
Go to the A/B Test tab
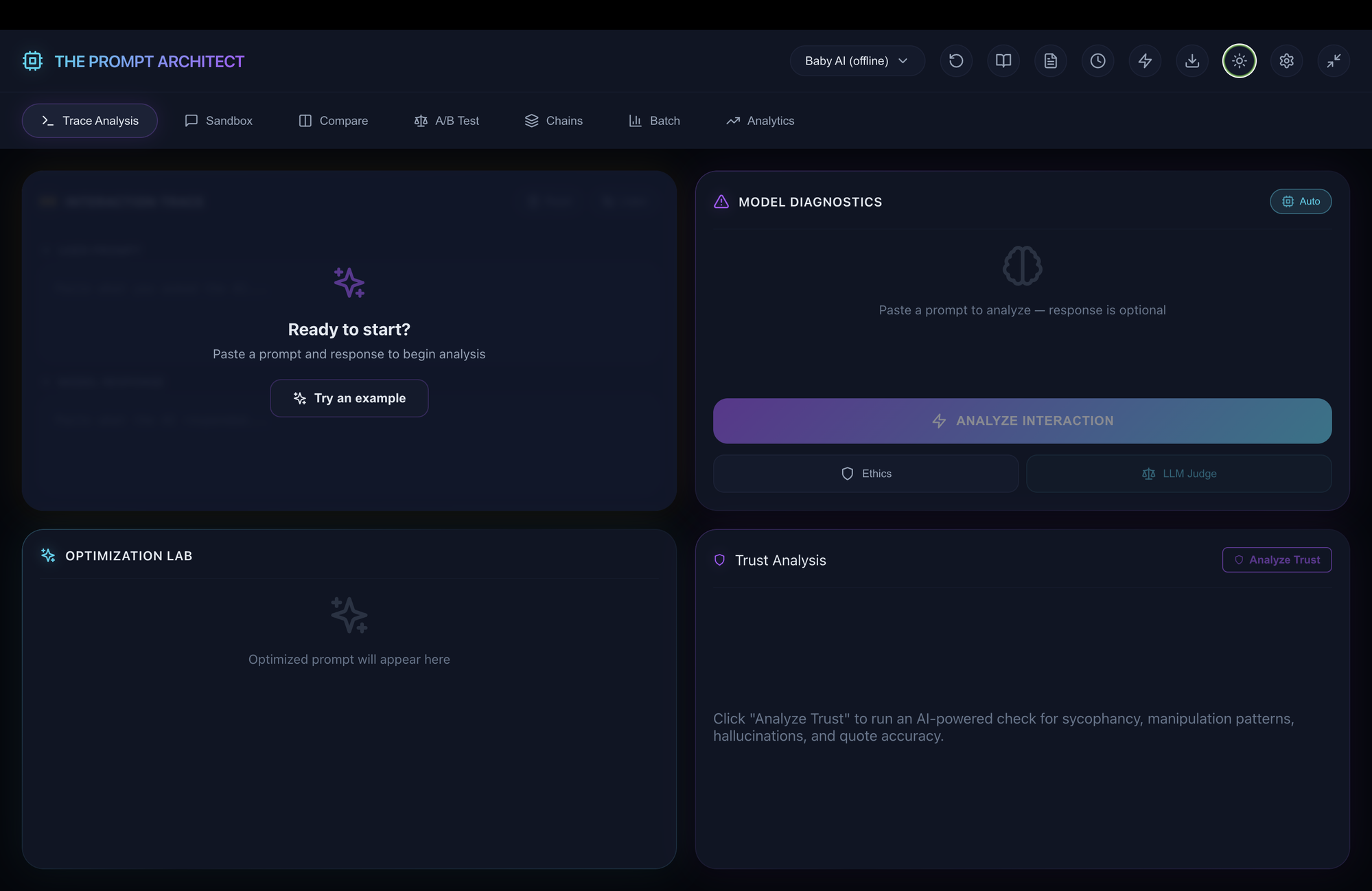point(447,121)
